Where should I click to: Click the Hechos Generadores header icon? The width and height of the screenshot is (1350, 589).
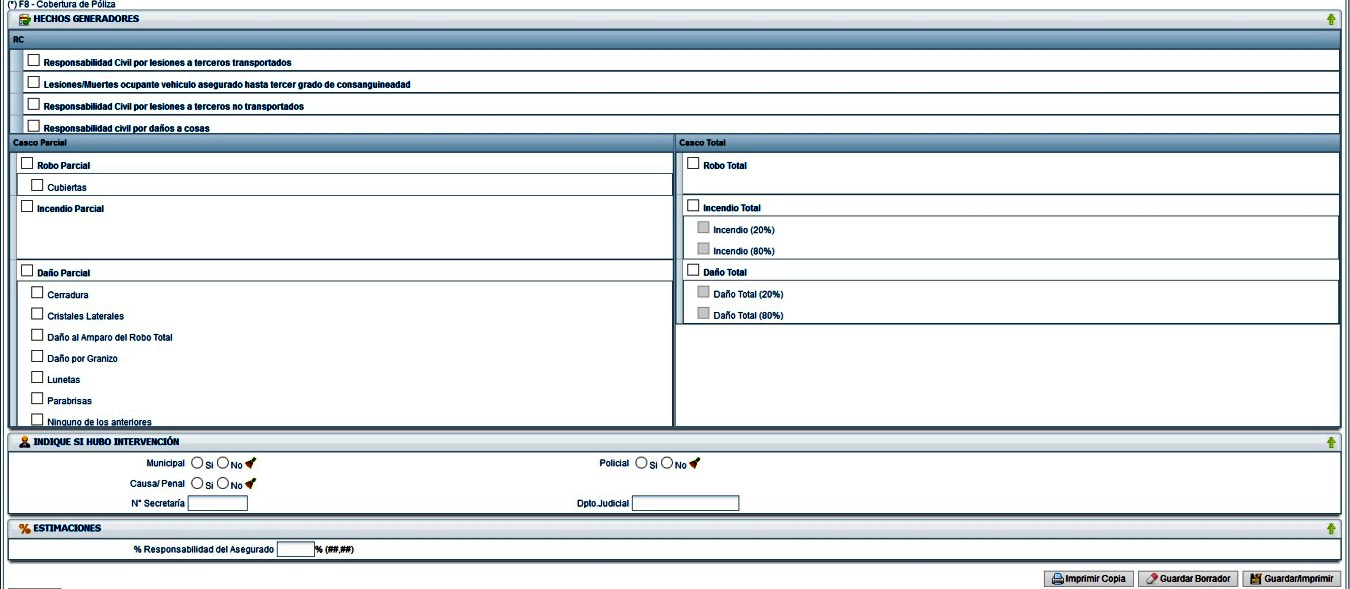pos(24,19)
